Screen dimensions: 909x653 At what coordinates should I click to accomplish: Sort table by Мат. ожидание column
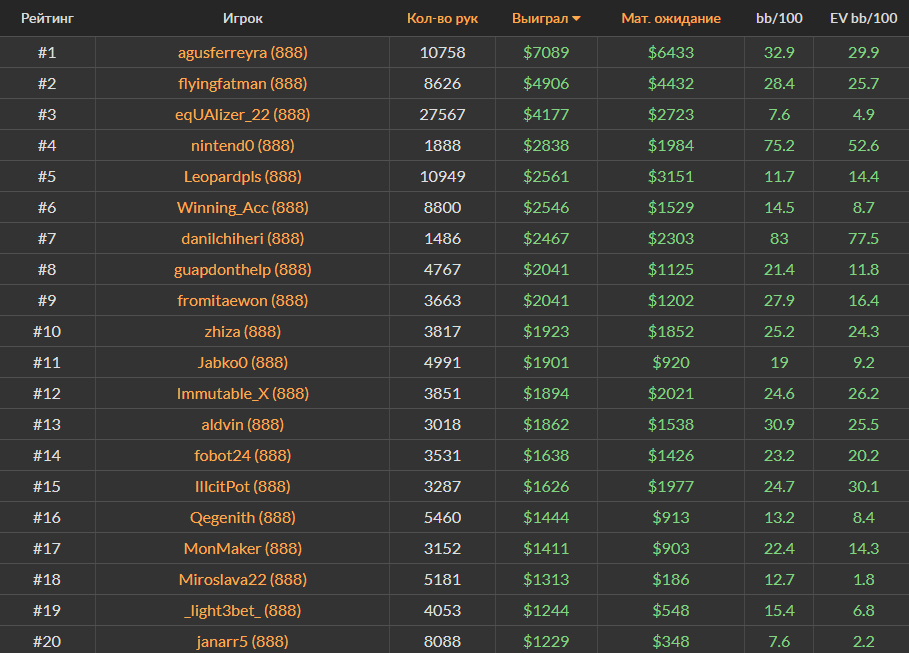670,18
